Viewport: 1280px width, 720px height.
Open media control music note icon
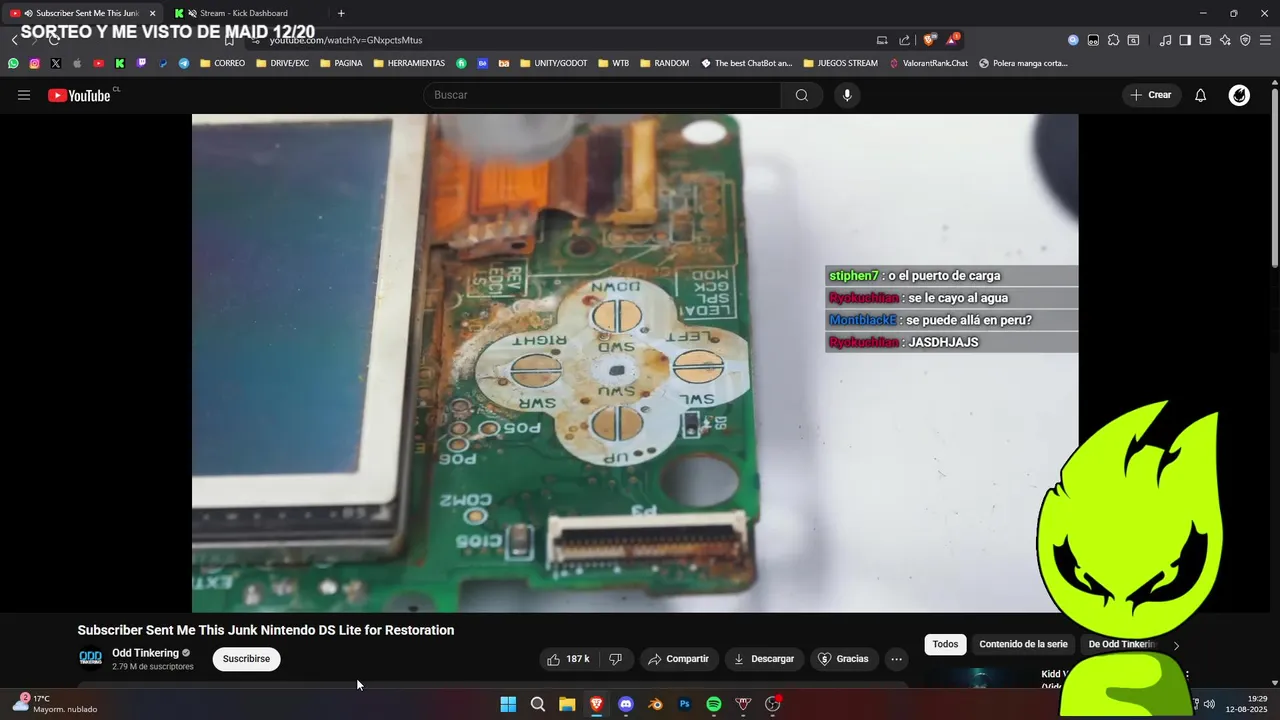click(x=1165, y=40)
